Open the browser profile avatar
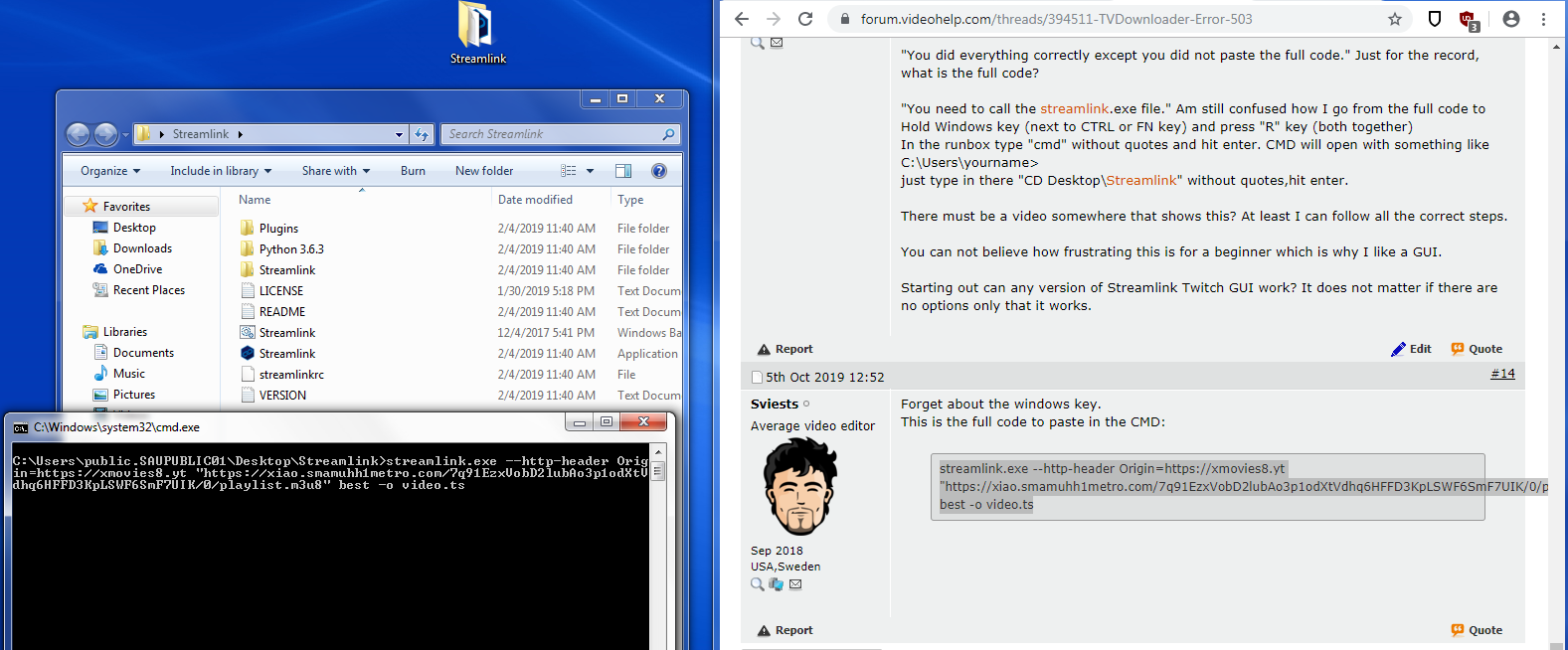Image resolution: width=1568 pixels, height=650 pixels. tap(1511, 19)
